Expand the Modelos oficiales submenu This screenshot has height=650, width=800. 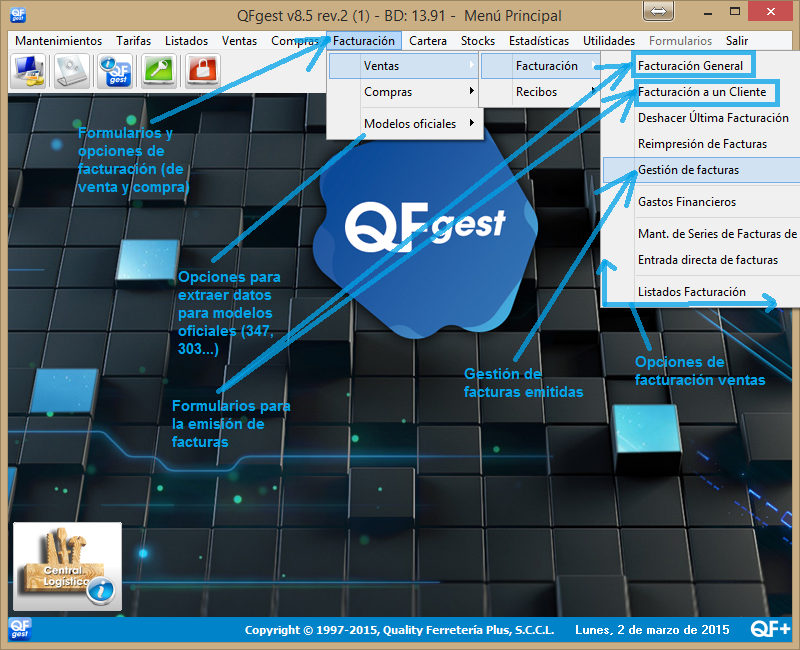coord(404,123)
